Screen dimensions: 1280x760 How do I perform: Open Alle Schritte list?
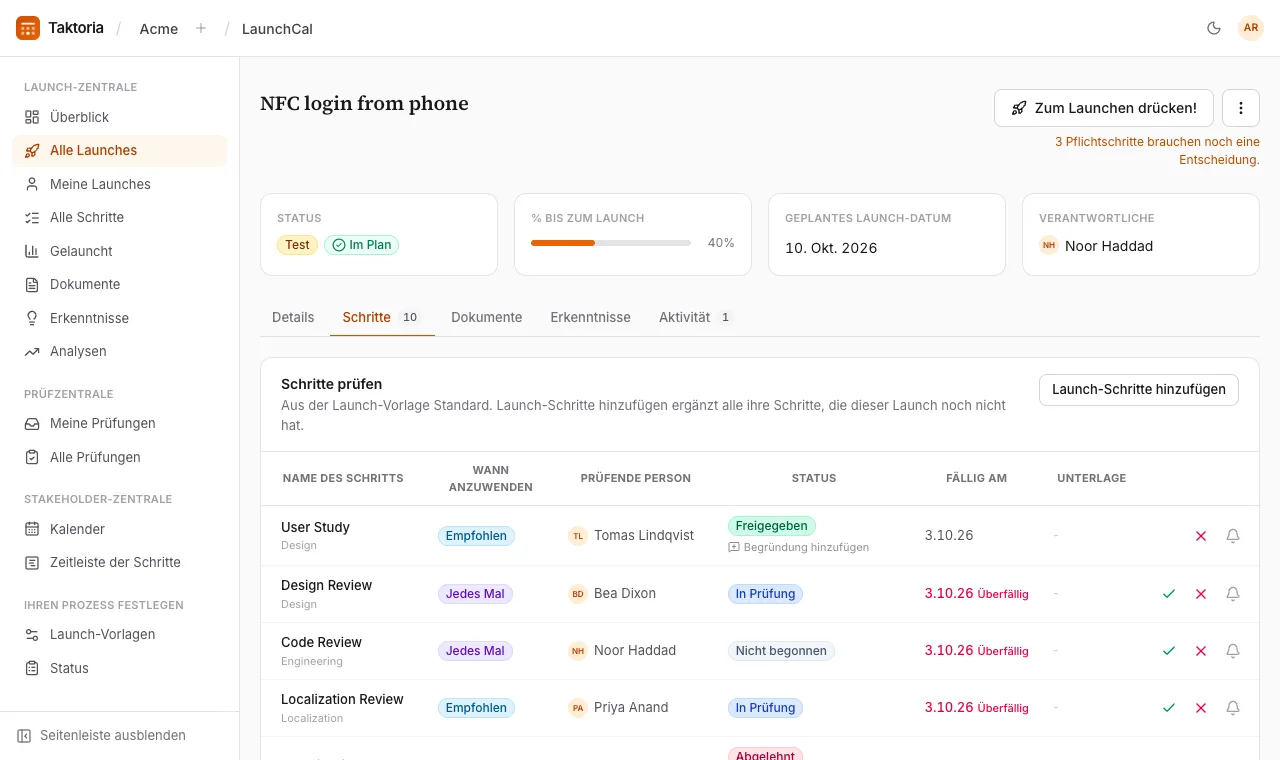[x=120, y=217]
